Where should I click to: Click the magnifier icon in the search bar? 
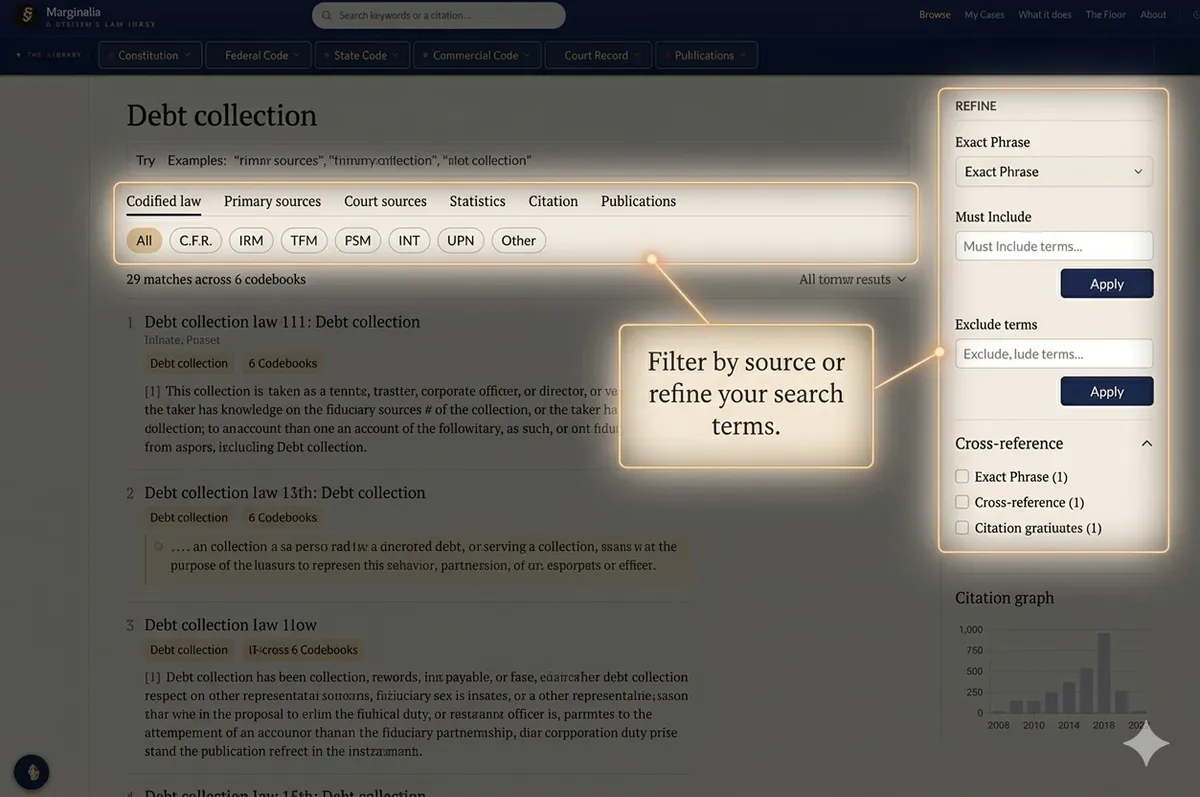(x=325, y=16)
